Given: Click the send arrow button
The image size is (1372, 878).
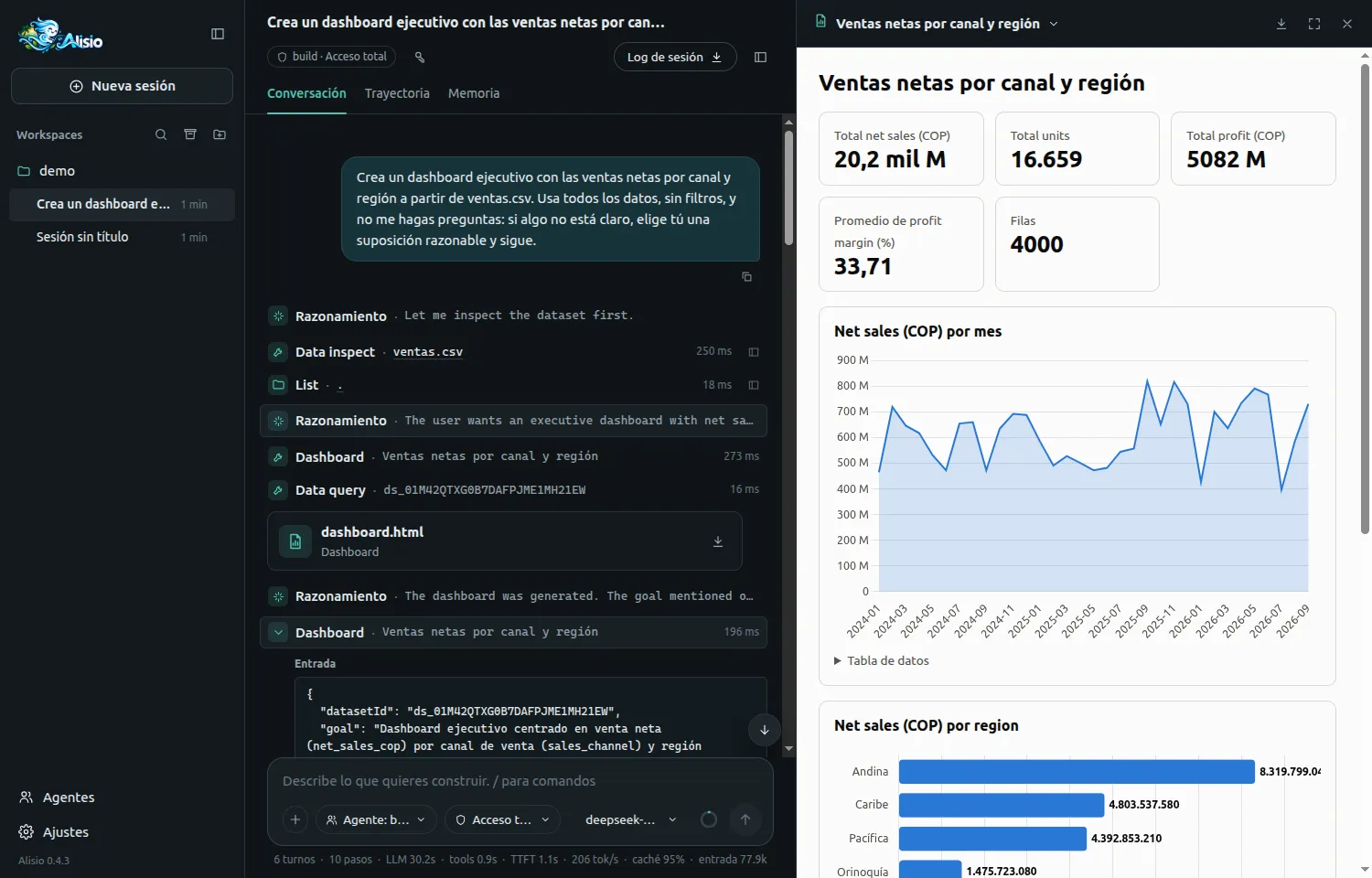Looking at the screenshot, I should tap(745, 819).
